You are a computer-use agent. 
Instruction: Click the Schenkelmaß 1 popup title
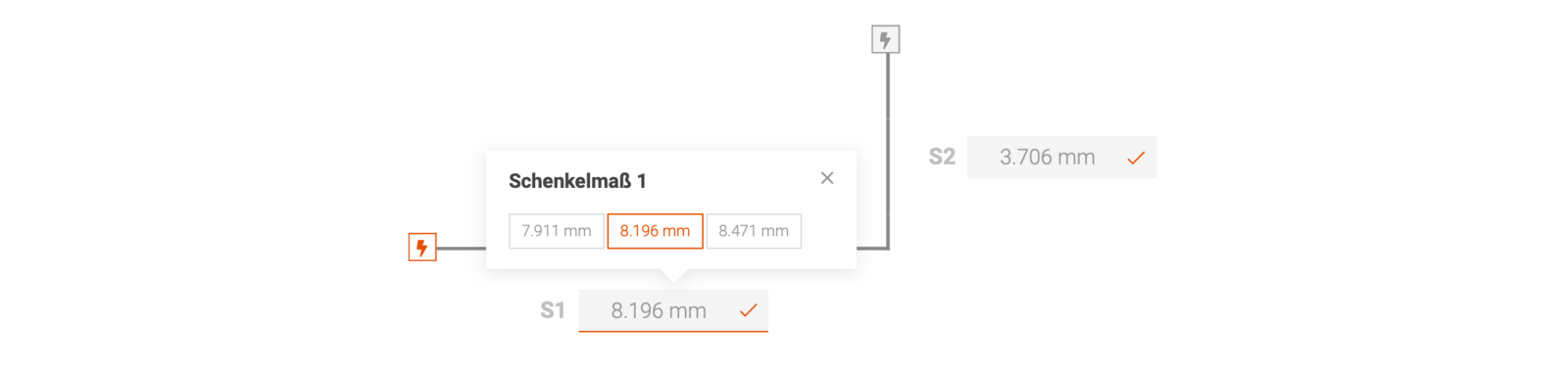point(577,181)
